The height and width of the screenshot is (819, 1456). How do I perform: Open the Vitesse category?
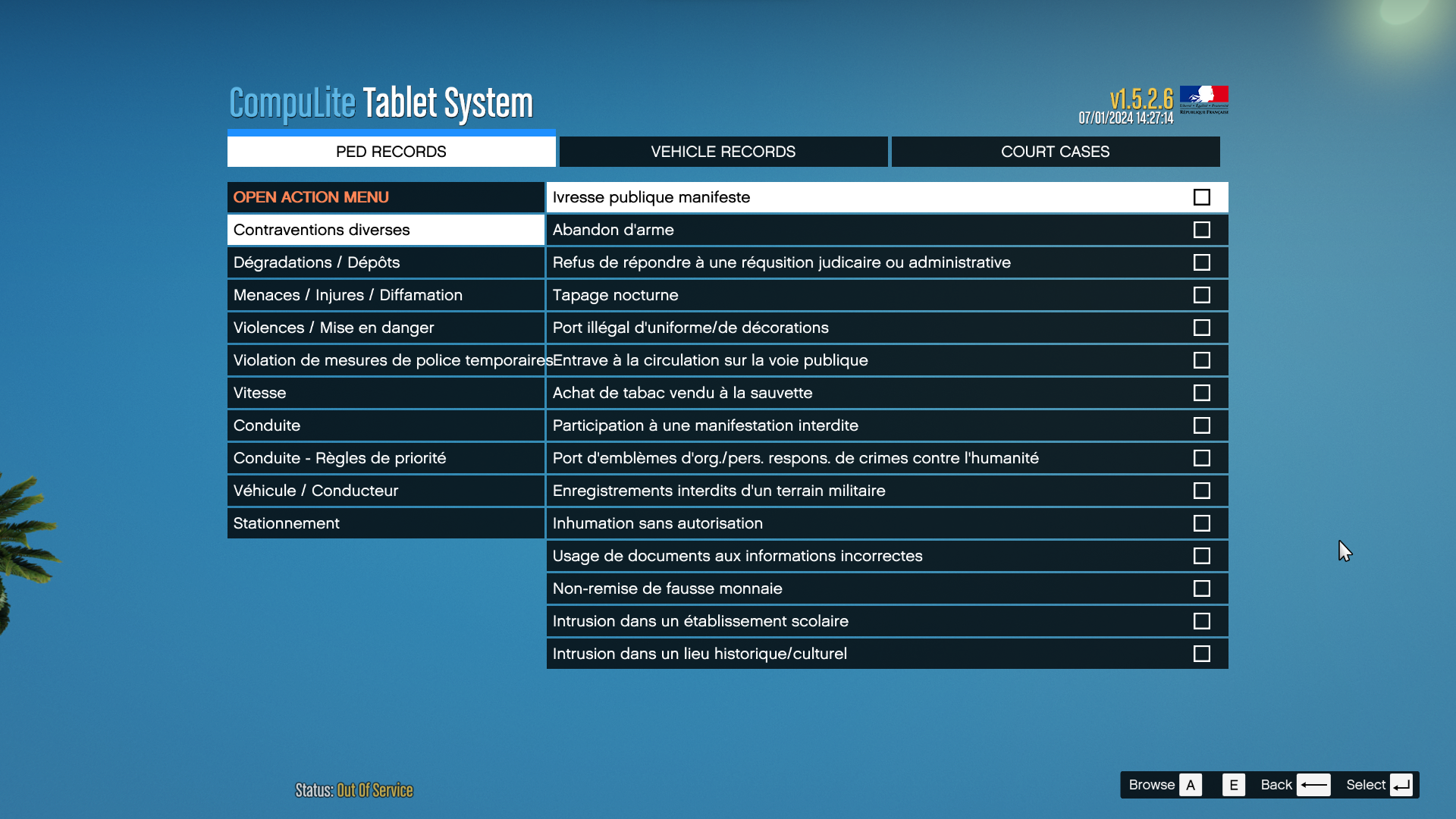(385, 393)
